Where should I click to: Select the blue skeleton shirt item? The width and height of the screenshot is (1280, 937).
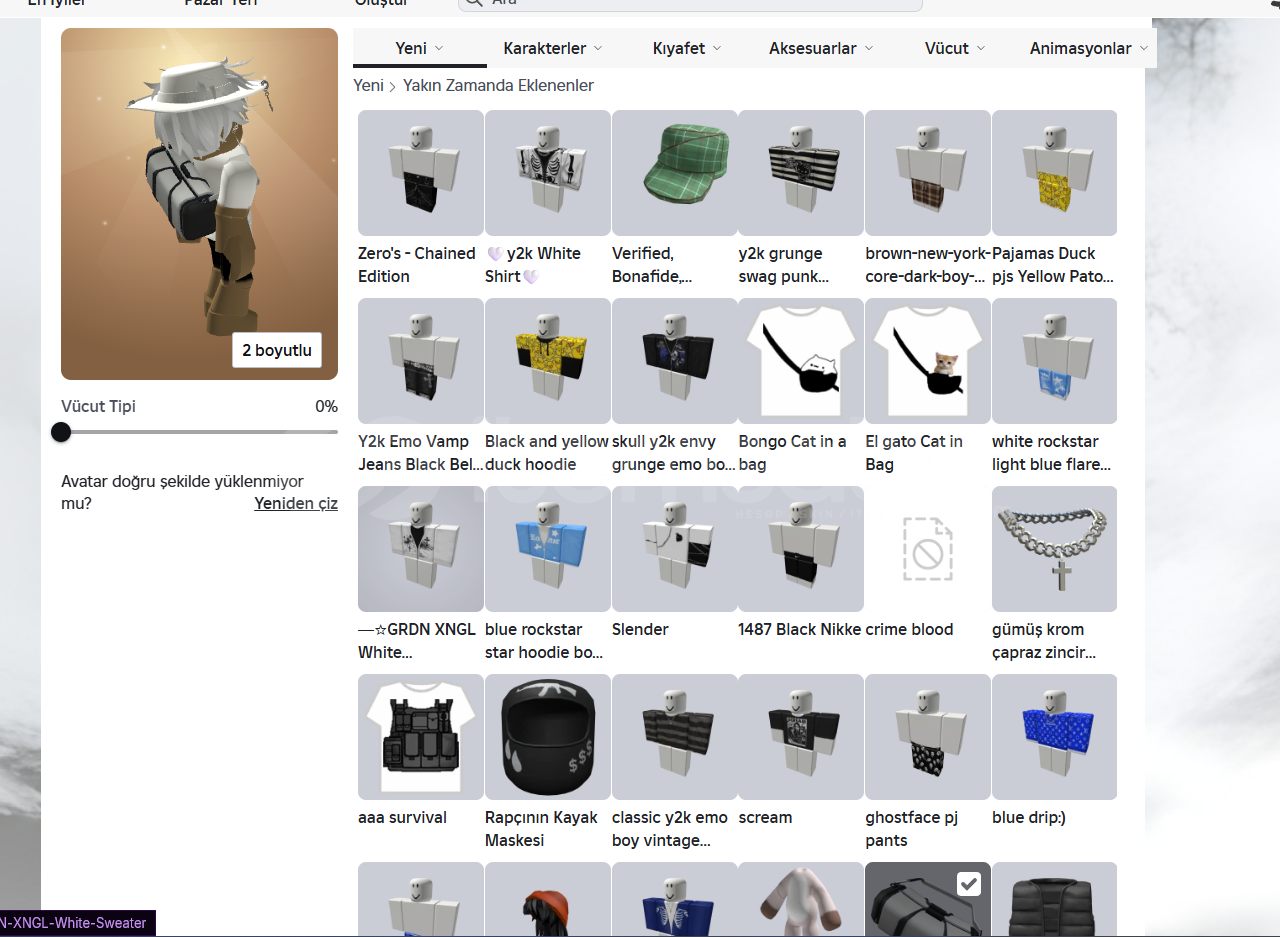[675, 899]
